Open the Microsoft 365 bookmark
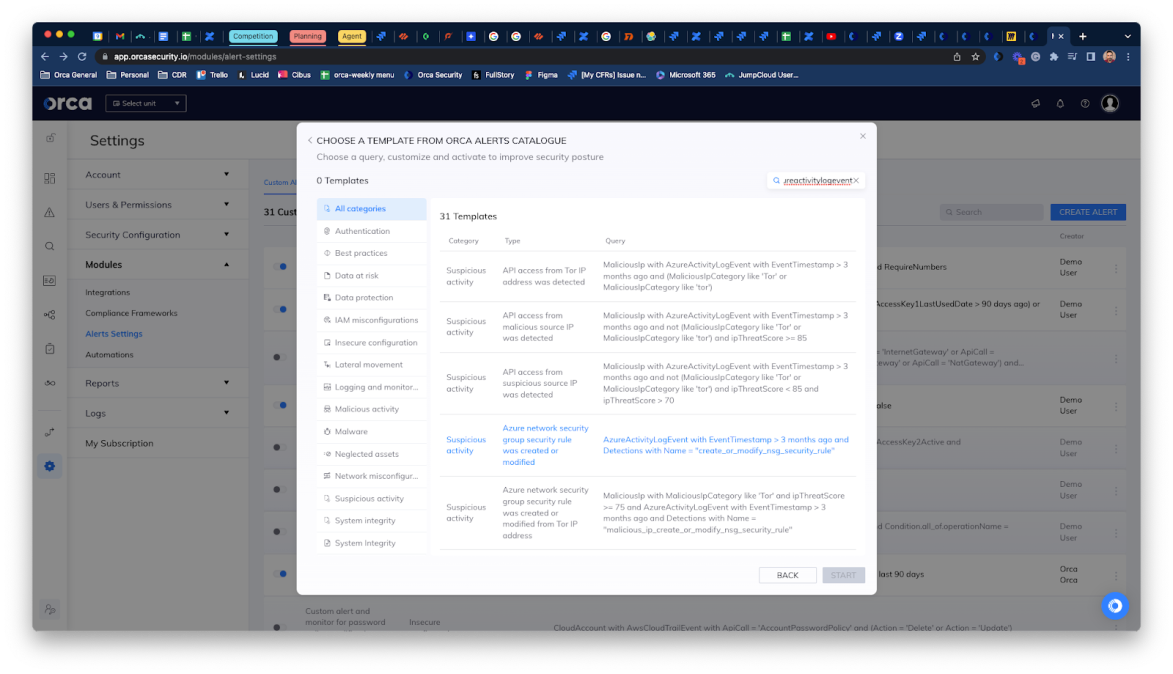This screenshot has height=674, width=1173. coord(685,75)
